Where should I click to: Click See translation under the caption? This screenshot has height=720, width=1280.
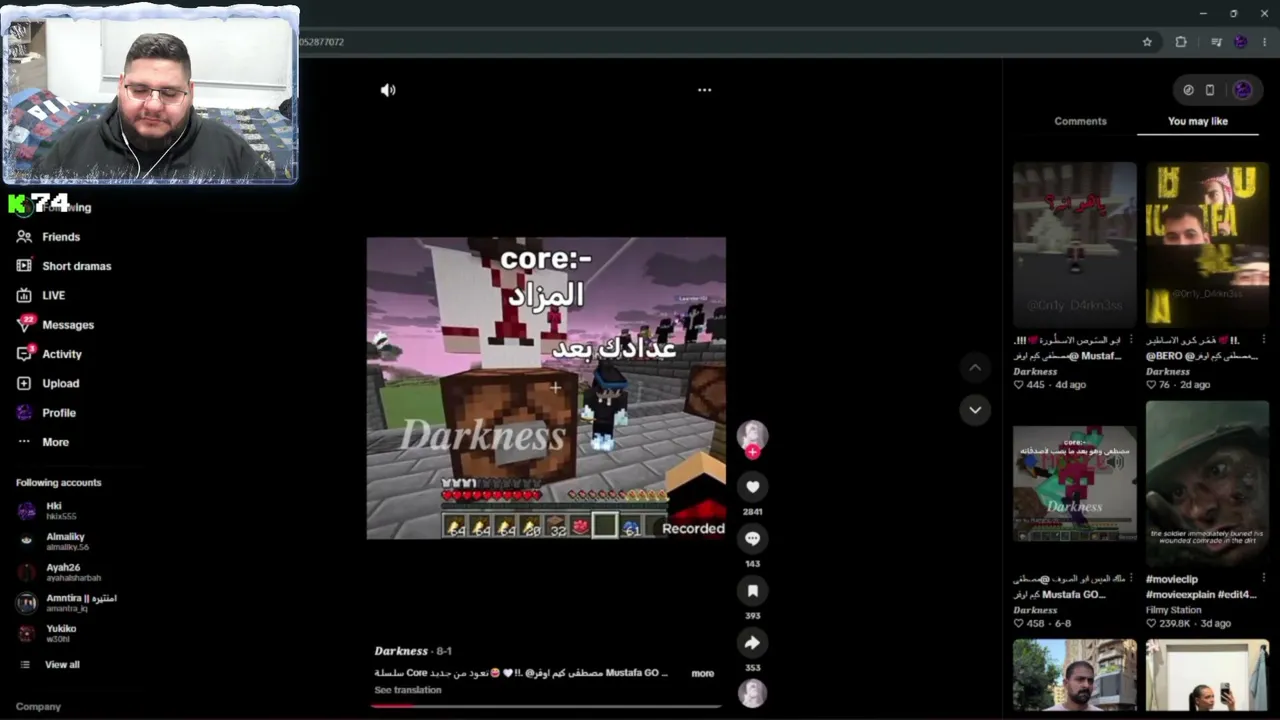[x=407, y=690]
